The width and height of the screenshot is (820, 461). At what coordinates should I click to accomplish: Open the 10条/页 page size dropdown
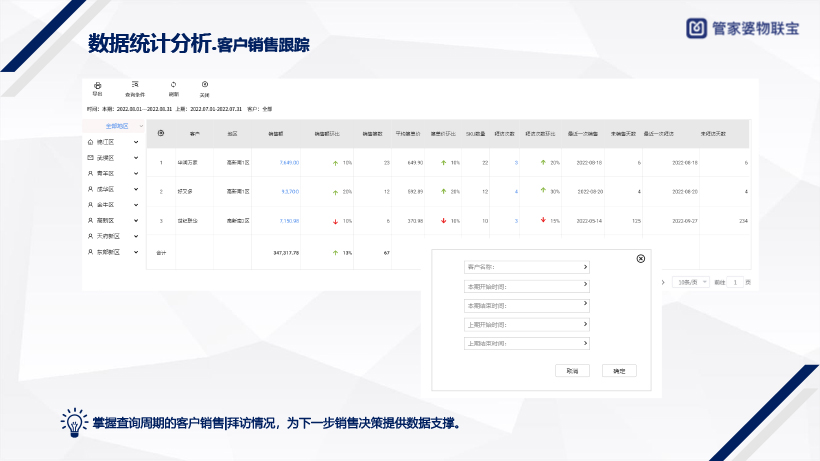(691, 283)
